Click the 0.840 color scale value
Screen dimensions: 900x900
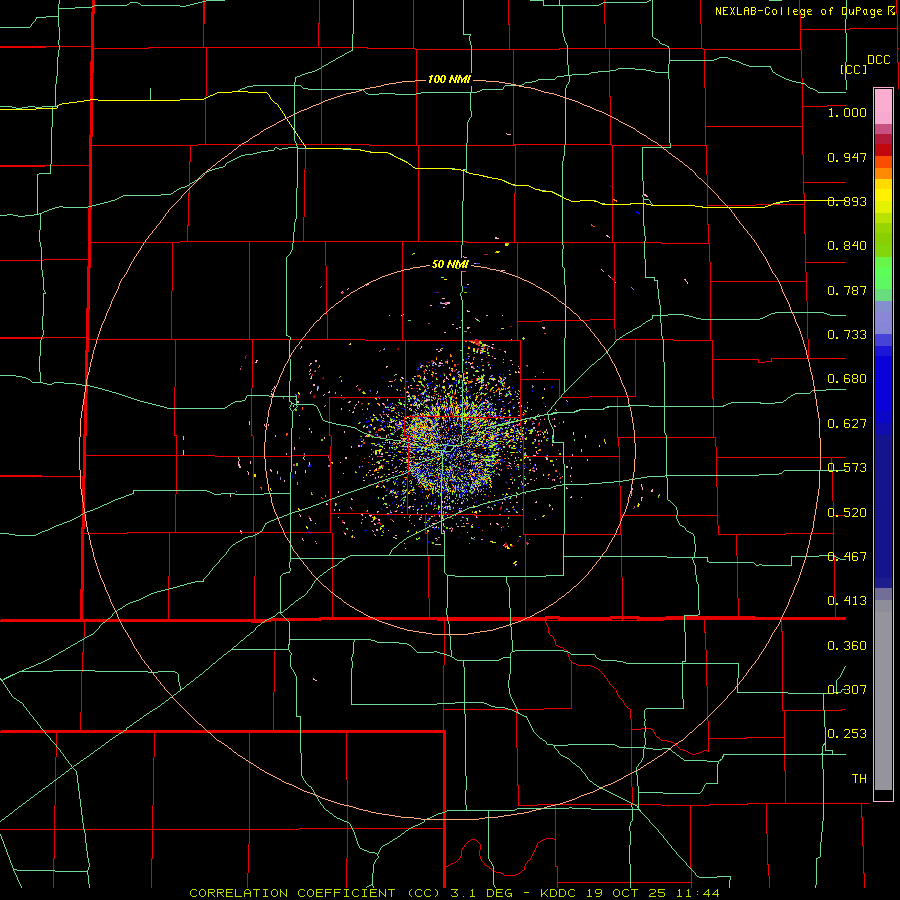tap(847, 246)
